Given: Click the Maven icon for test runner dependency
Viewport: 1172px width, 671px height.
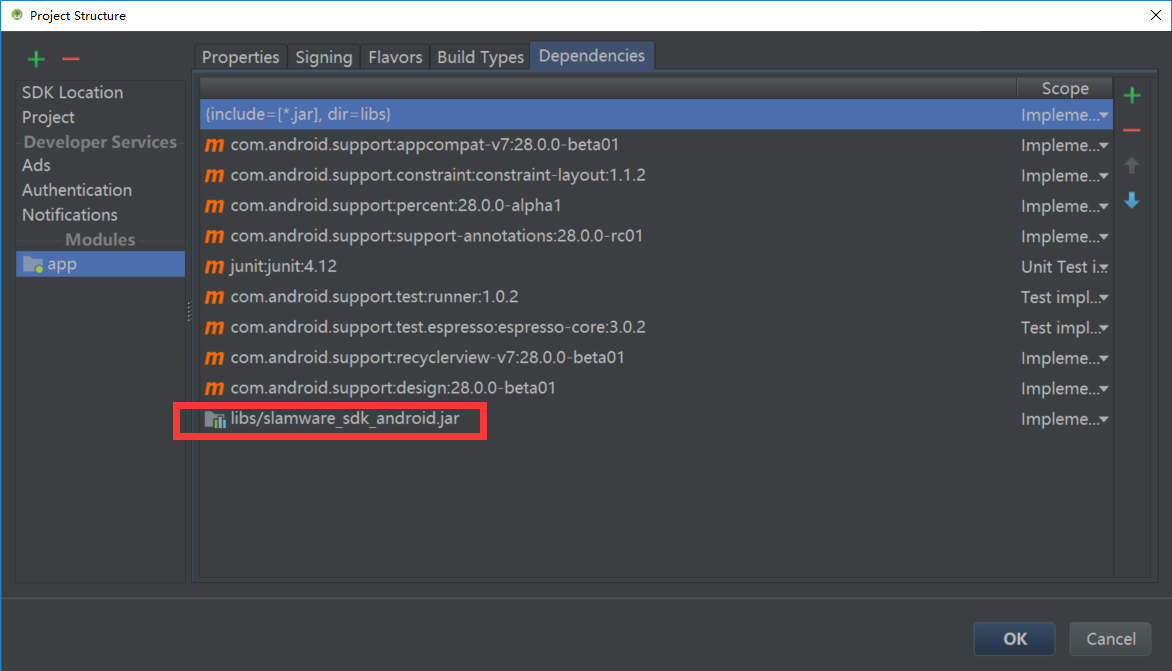Looking at the screenshot, I should coord(215,297).
